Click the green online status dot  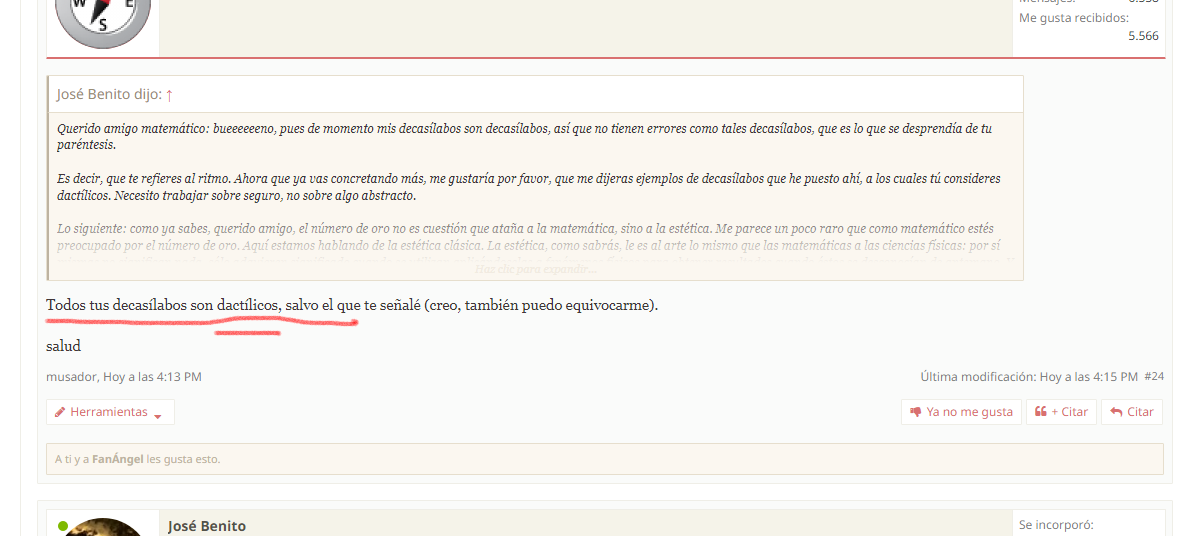(x=63, y=525)
